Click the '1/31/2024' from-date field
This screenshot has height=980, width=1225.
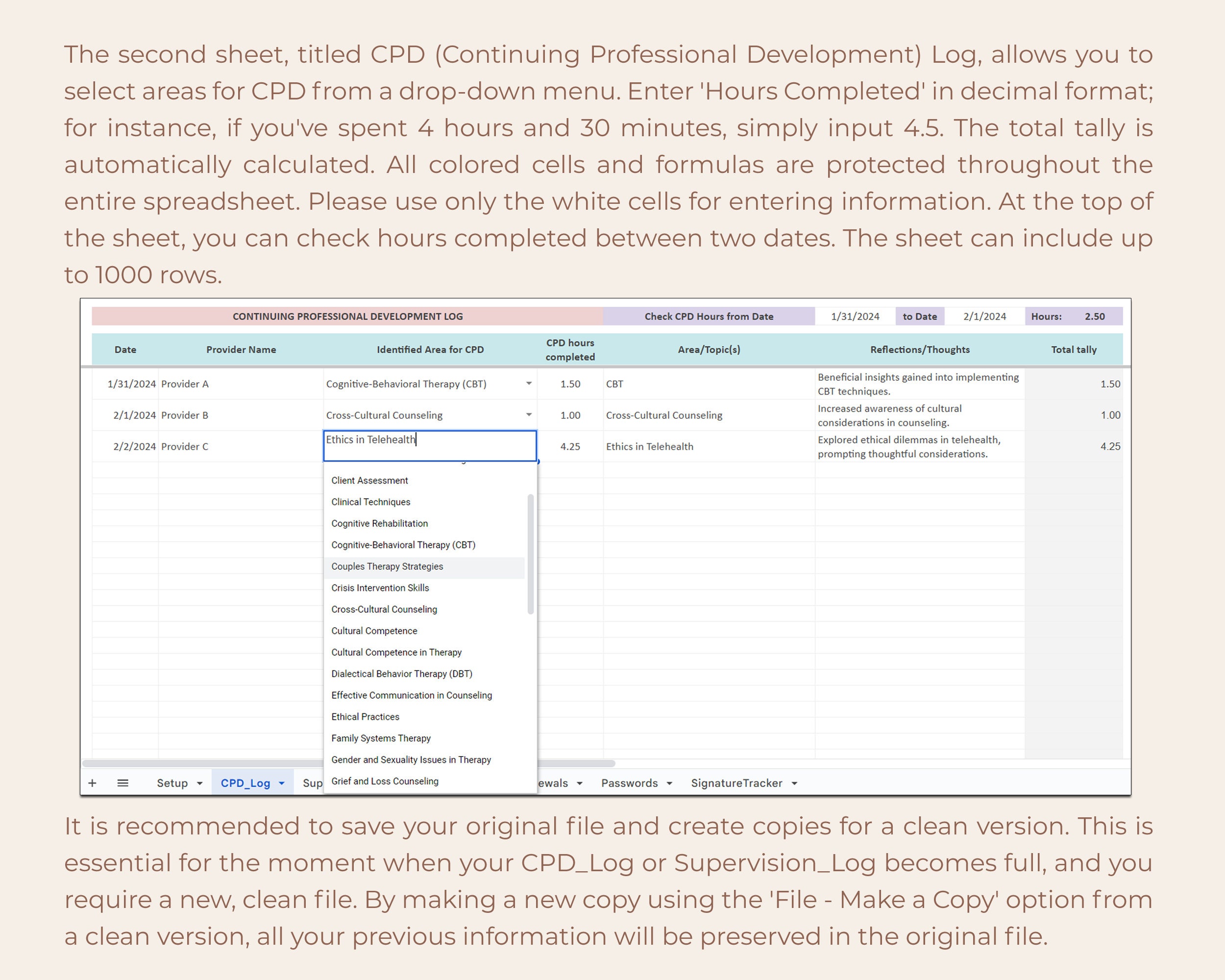855,317
